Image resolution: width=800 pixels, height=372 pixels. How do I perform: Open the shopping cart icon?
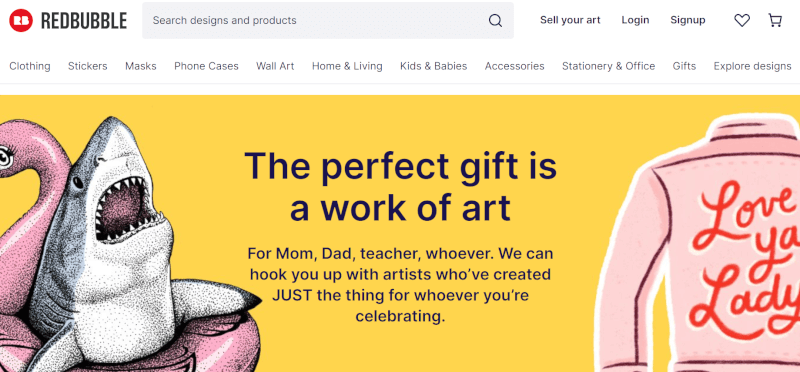pyautogui.click(x=775, y=20)
